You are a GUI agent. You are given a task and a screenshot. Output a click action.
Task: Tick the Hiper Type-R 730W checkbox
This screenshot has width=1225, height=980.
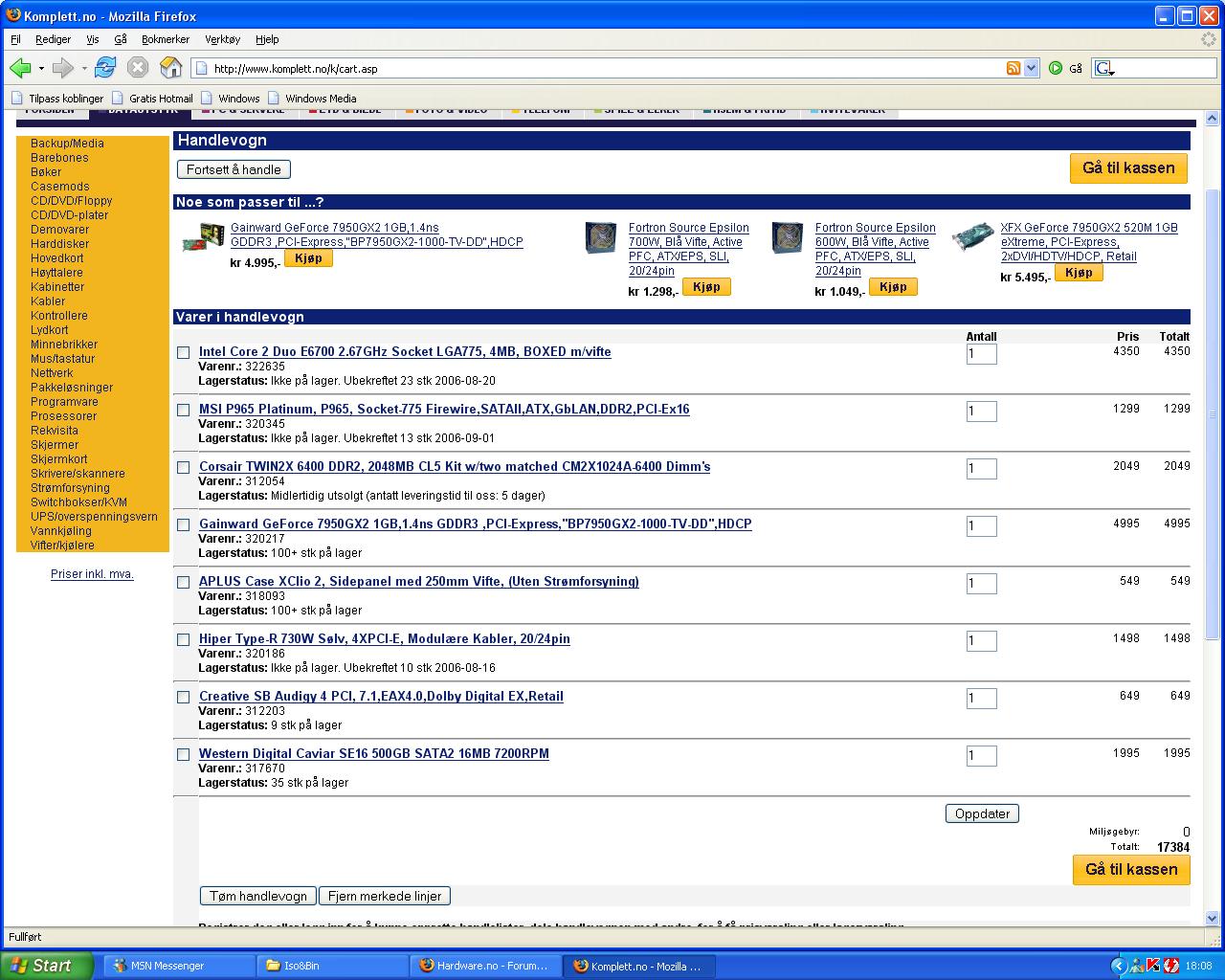point(184,639)
